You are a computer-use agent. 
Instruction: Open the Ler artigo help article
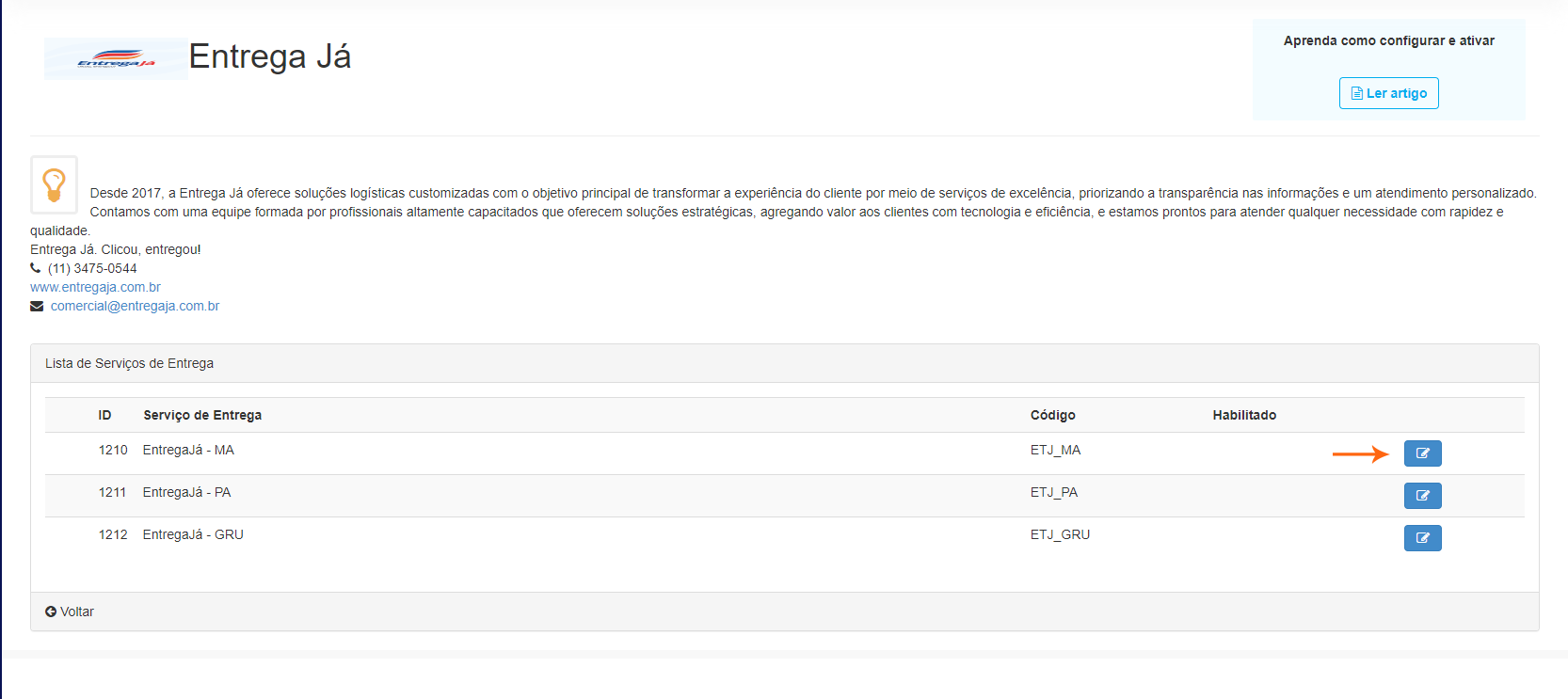click(1388, 93)
